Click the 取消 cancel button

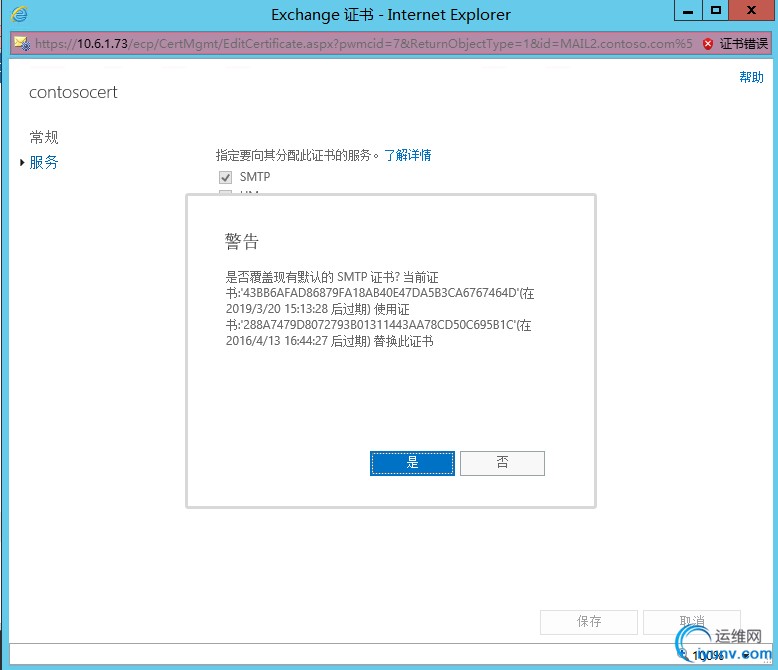point(692,622)
